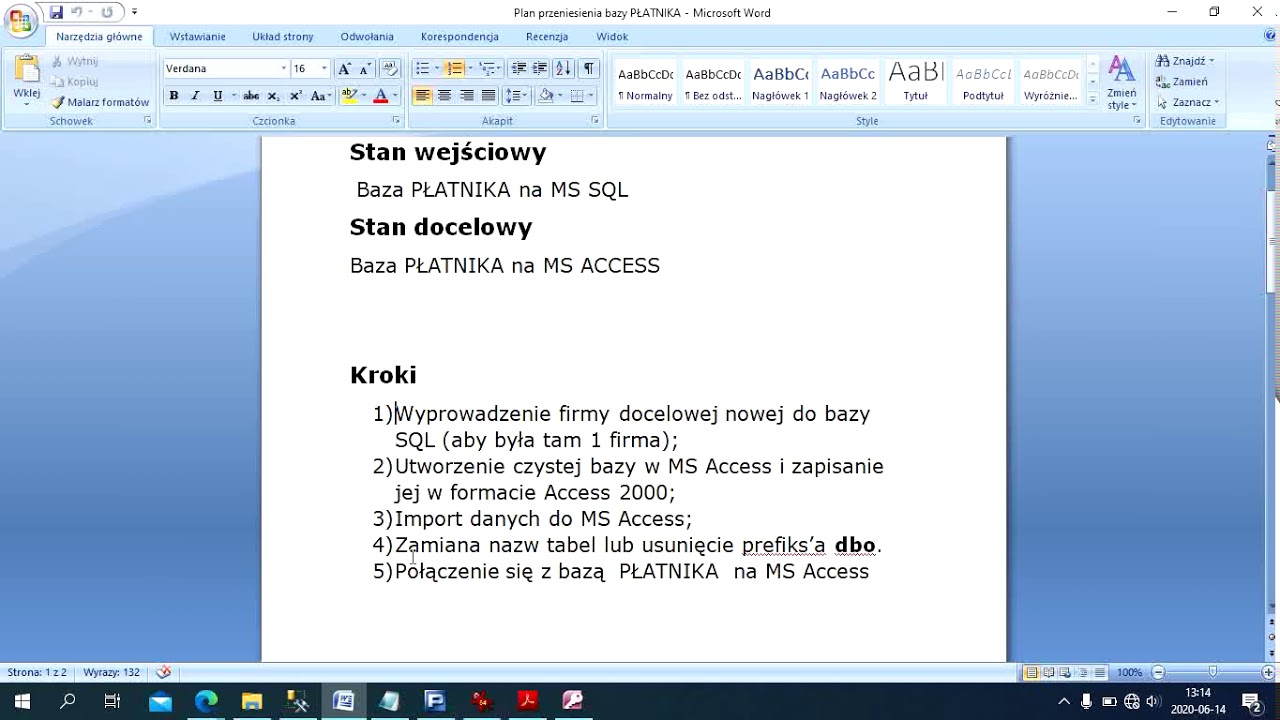The width and height of the screenshot is (1280, 720).
Task: Click the Office button
Action: [20, 20]
